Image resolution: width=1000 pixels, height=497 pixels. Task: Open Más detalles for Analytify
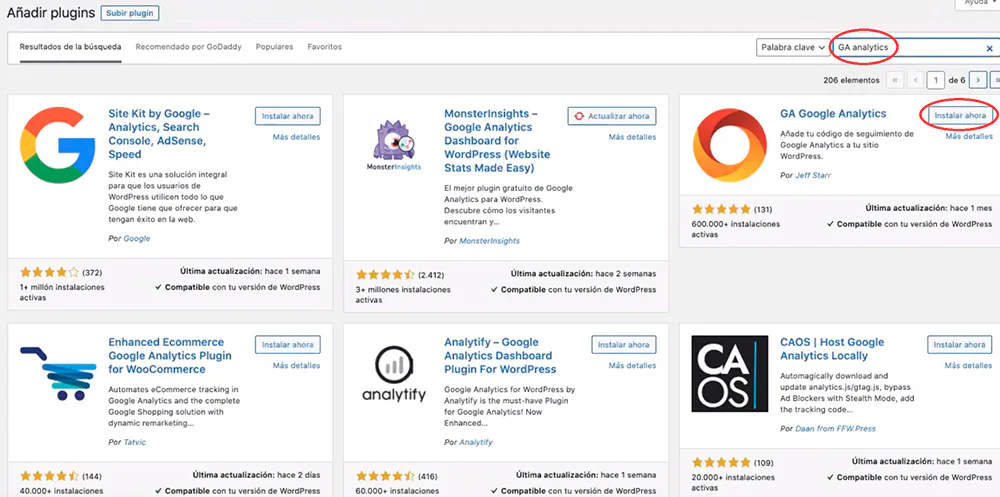pos(632,366)
